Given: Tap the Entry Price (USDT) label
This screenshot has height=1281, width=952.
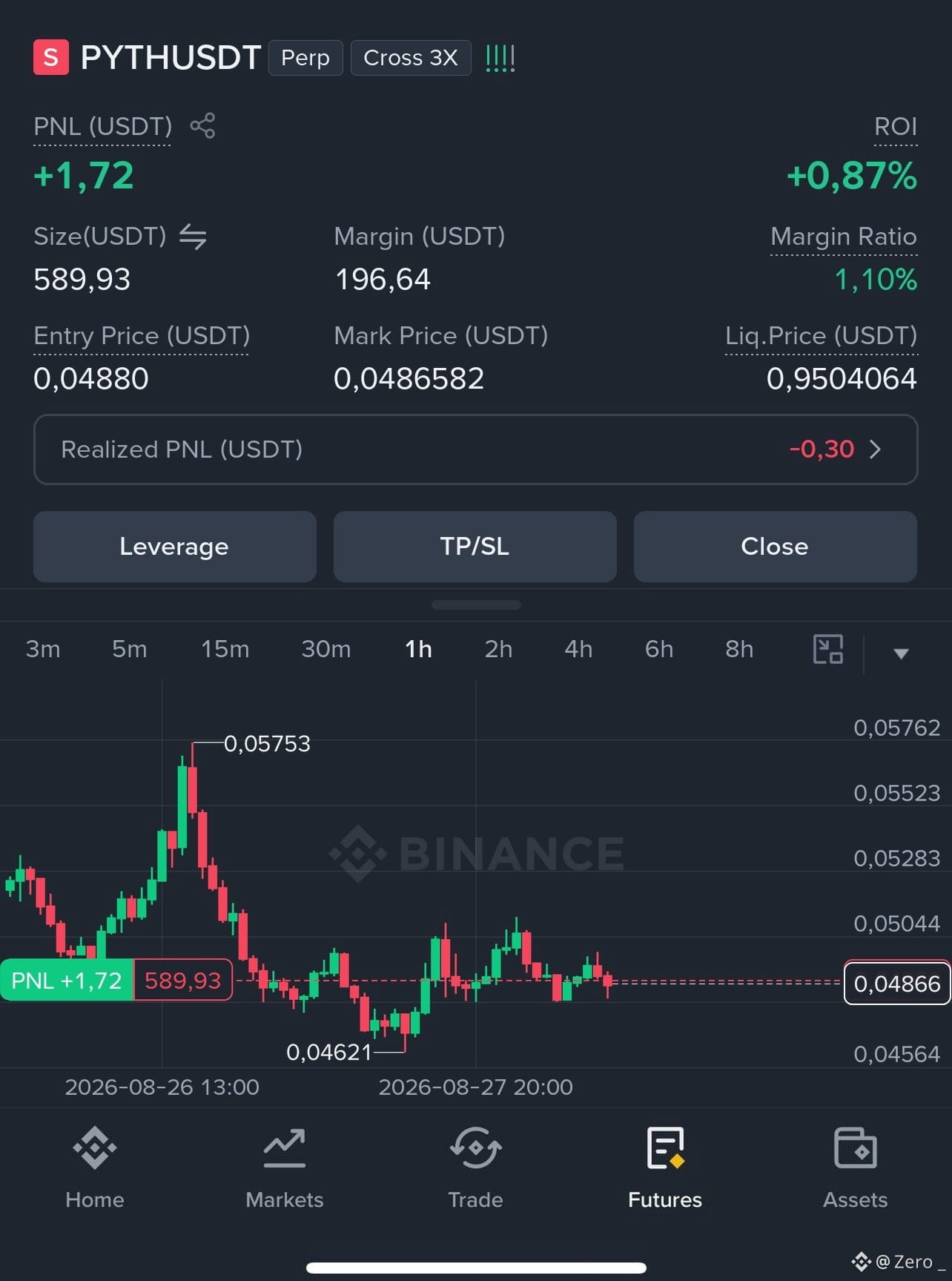Looking at the screenshot, I should point(142,336).
